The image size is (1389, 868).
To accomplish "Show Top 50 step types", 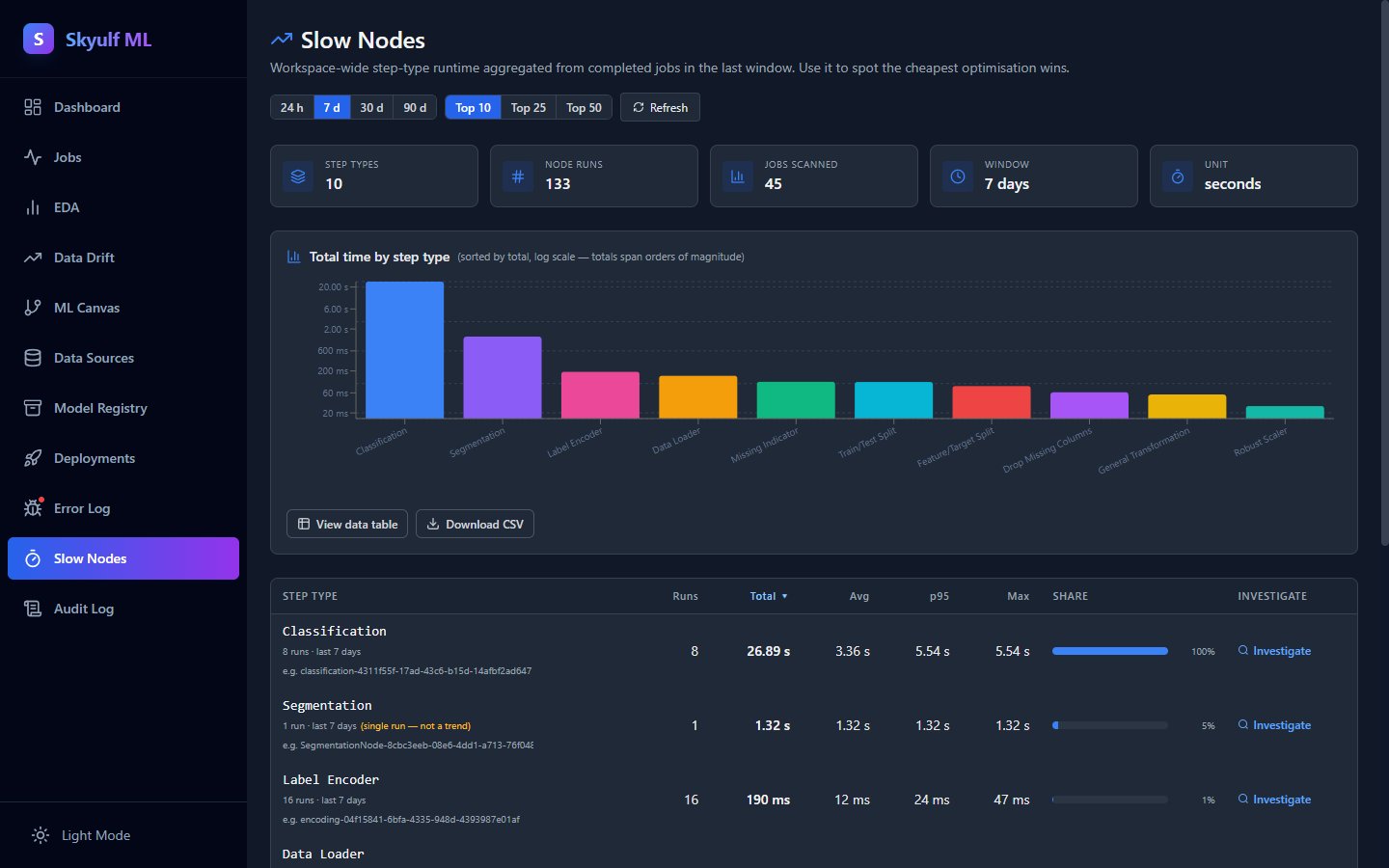I will pyautogui.click(x=584, y=107).
